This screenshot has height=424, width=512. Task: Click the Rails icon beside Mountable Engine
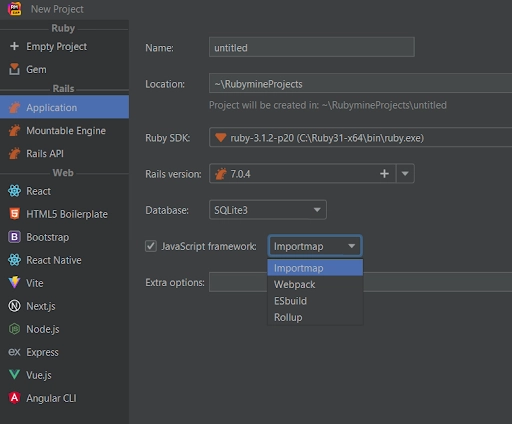(14, 130)
